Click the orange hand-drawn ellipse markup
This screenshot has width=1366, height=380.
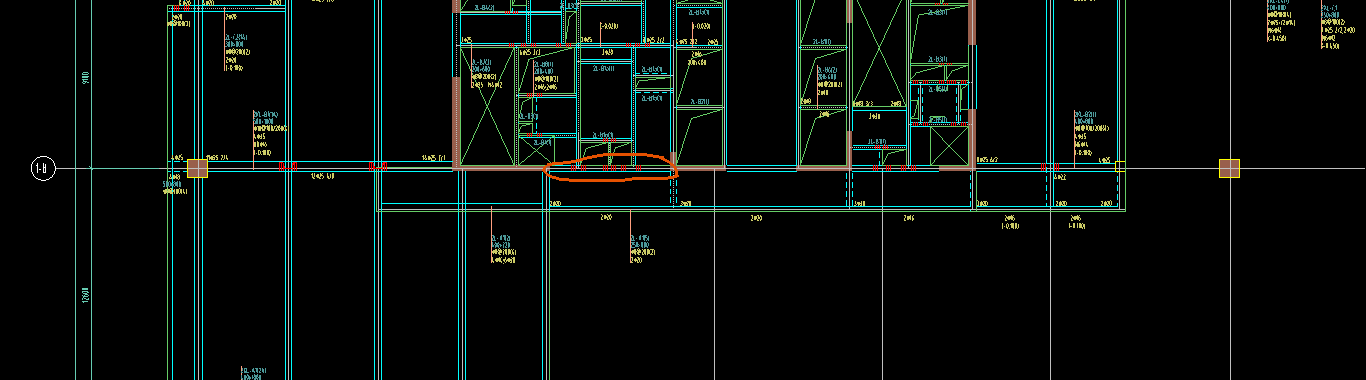pyautogui.click(x=611, y=168)
